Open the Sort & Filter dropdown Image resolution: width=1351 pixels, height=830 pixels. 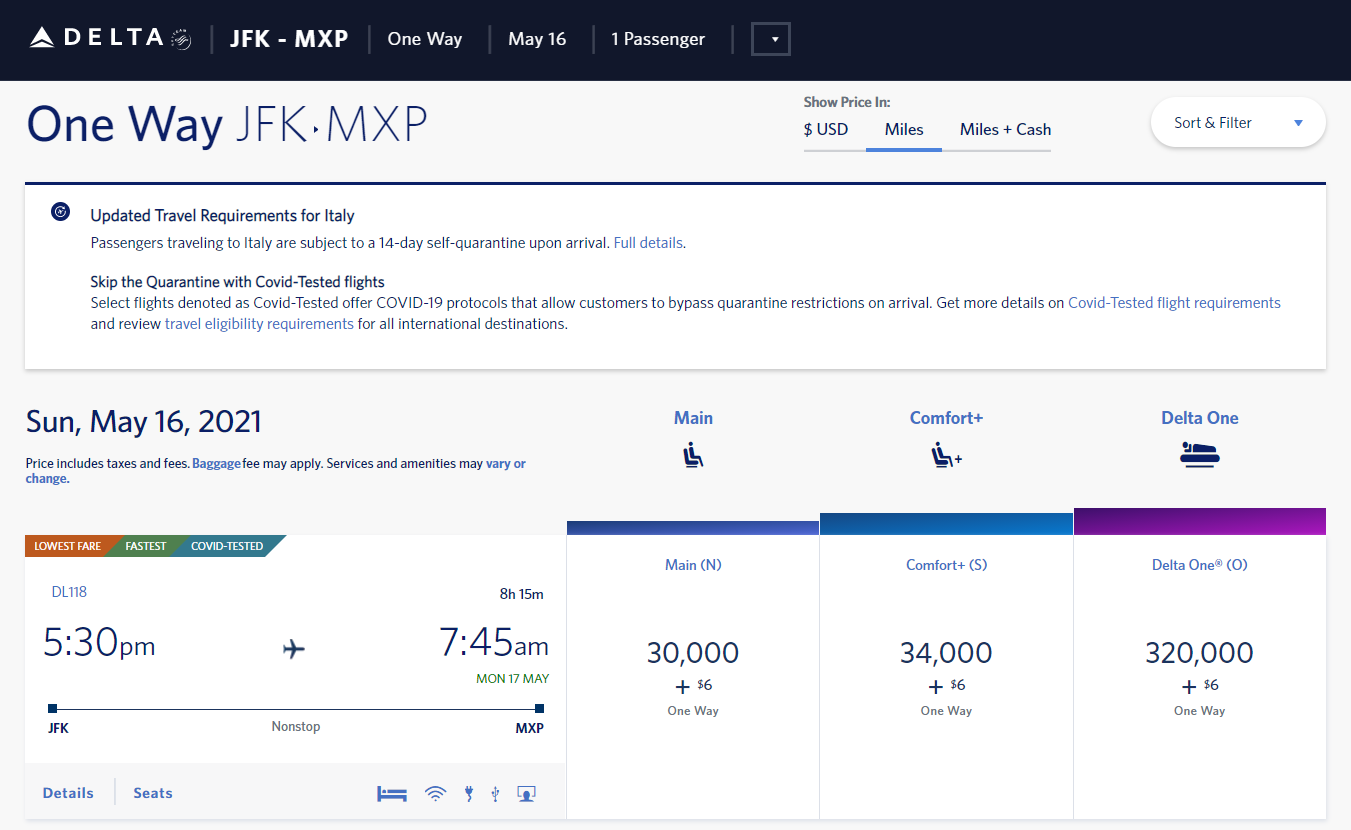(x=1237, y=122)
